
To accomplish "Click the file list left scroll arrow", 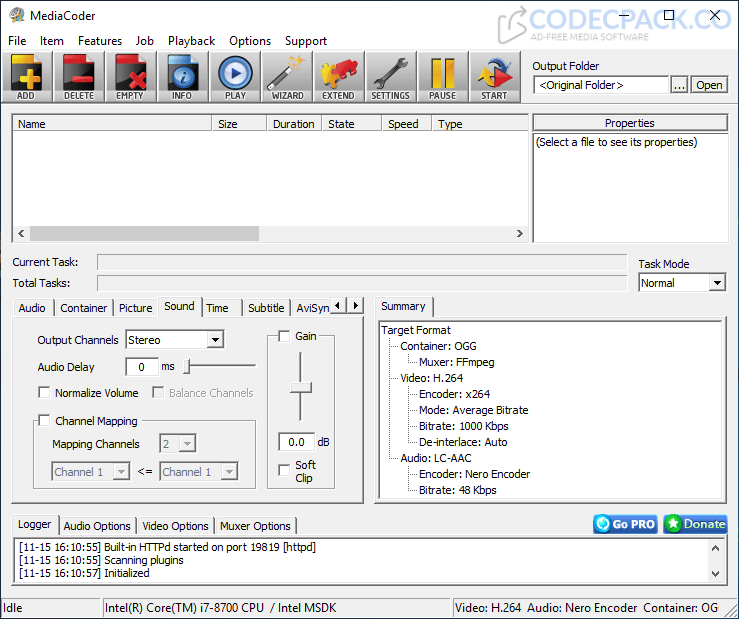I will [x=21, y=233].
